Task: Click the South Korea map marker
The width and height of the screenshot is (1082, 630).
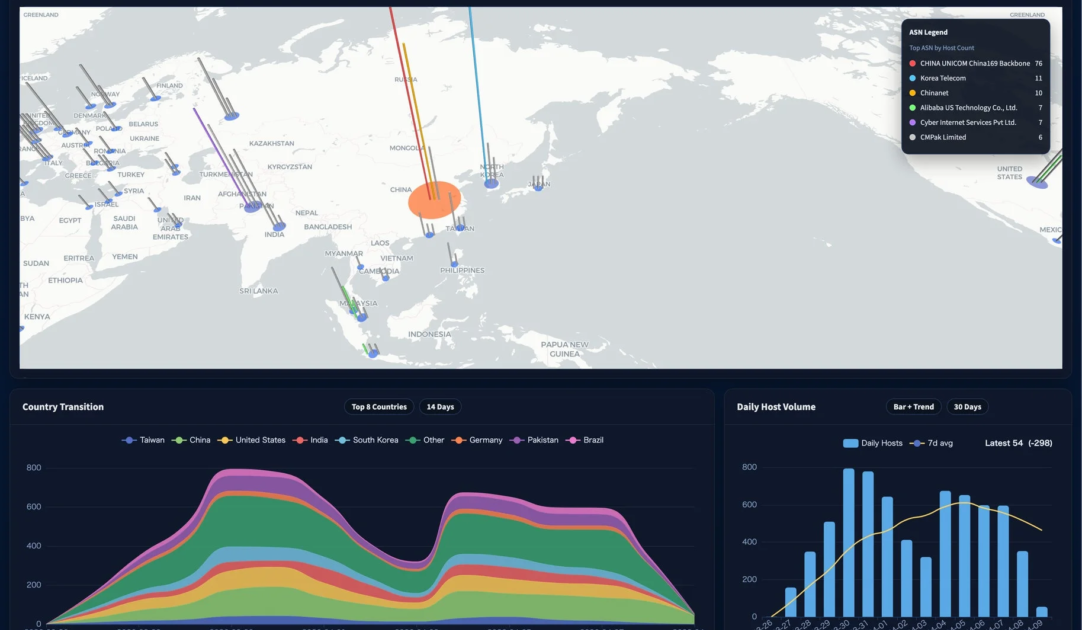Action: pos(491,183)
